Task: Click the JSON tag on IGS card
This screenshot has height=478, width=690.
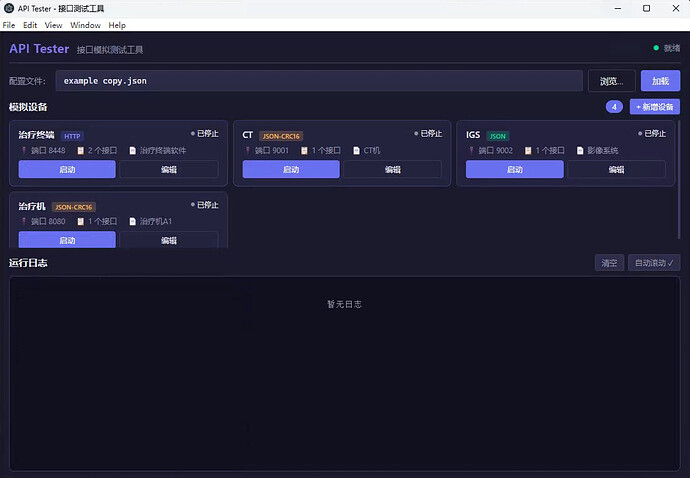Action: click(498, 136)
